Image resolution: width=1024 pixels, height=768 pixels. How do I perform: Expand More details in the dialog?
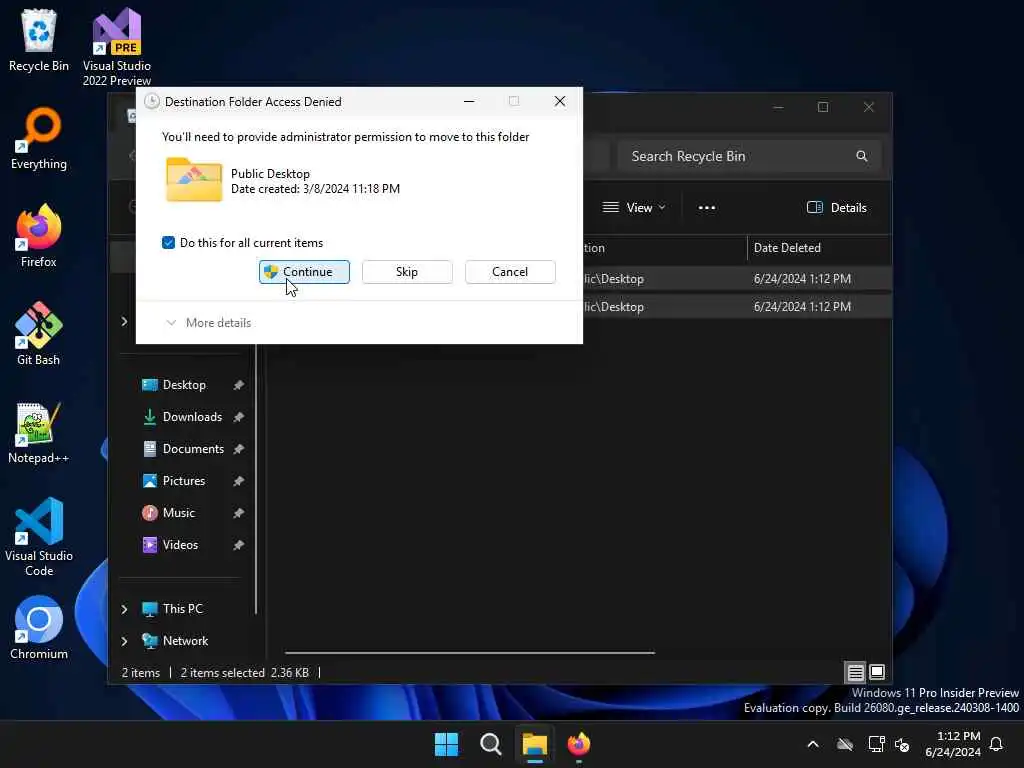coord(208,323)
